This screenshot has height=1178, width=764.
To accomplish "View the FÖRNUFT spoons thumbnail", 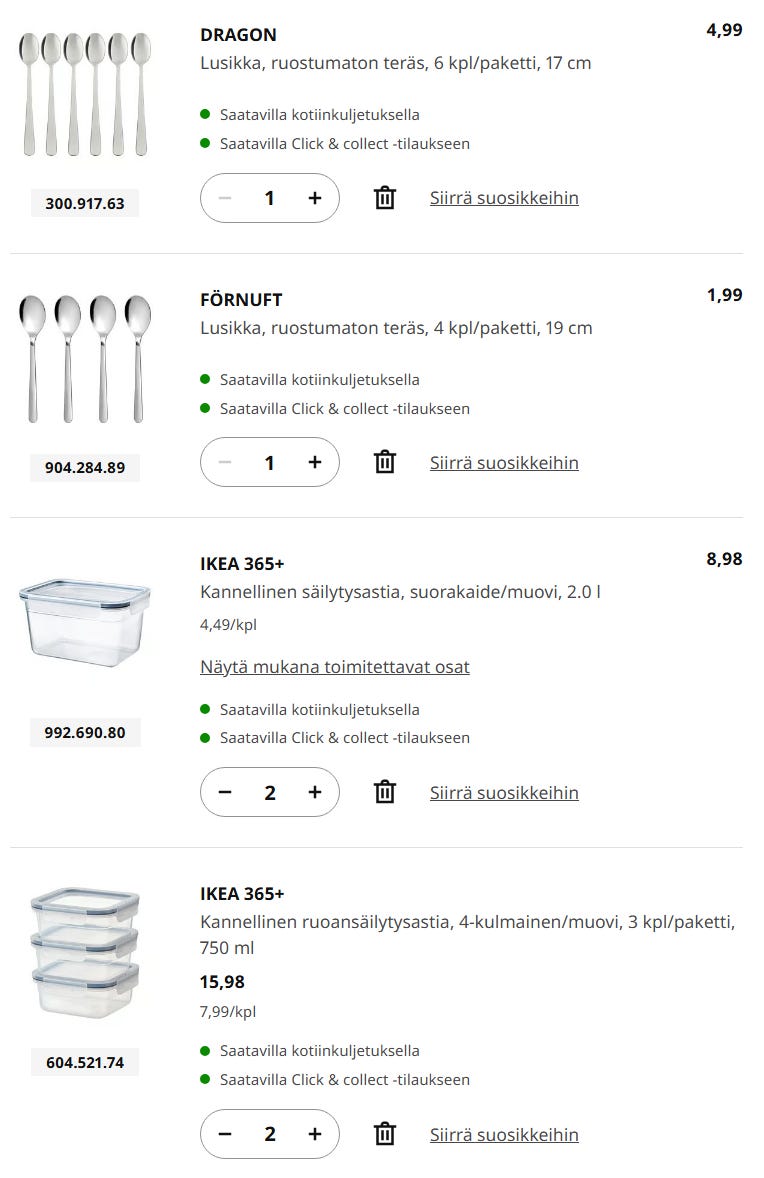I will coord(85,359).
